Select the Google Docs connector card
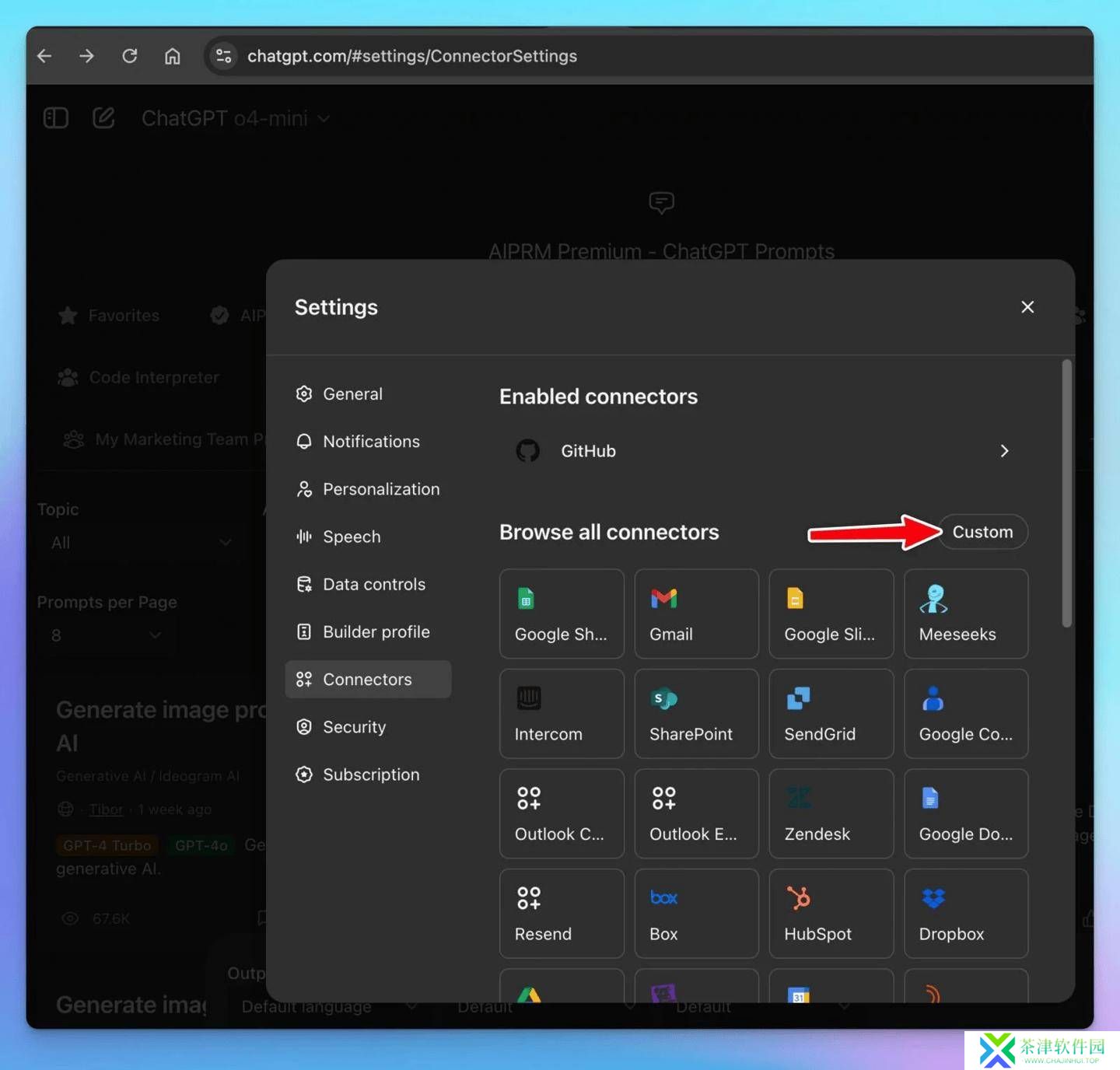Image resolution: width=1120 pixels, height=1070 pixels. pos(966,813)
